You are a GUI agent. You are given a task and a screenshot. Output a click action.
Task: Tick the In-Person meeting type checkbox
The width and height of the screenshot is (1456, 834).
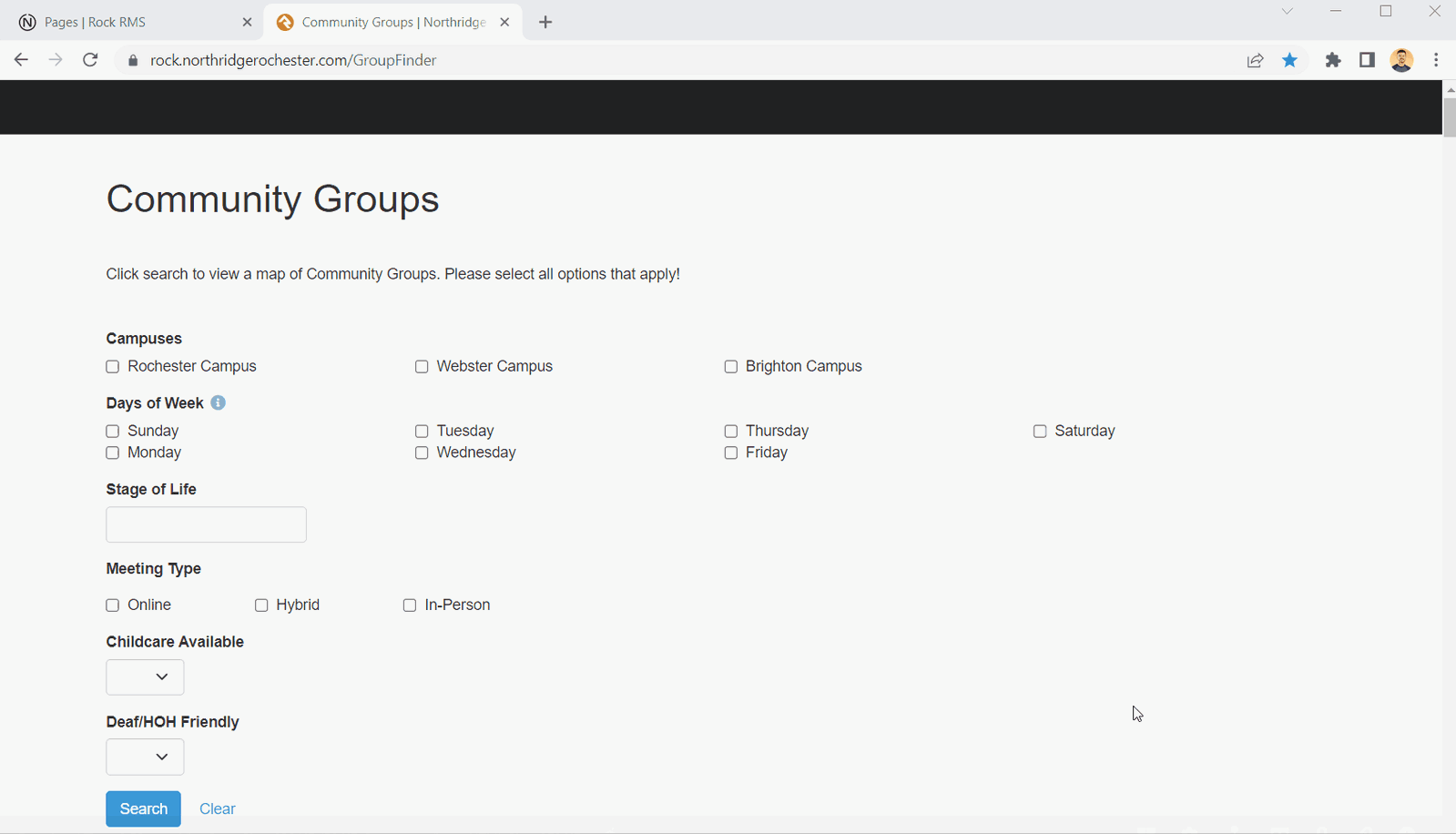[410, 605]
